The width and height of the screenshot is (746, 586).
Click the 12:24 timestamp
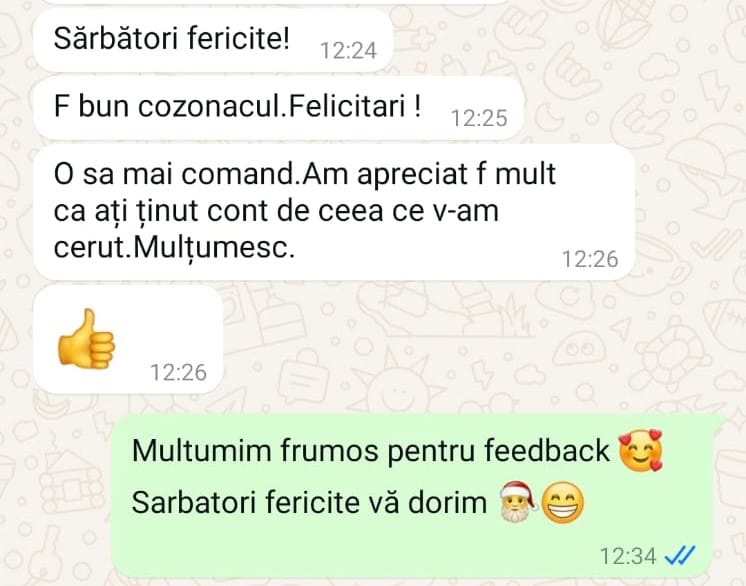coord(348,50)
